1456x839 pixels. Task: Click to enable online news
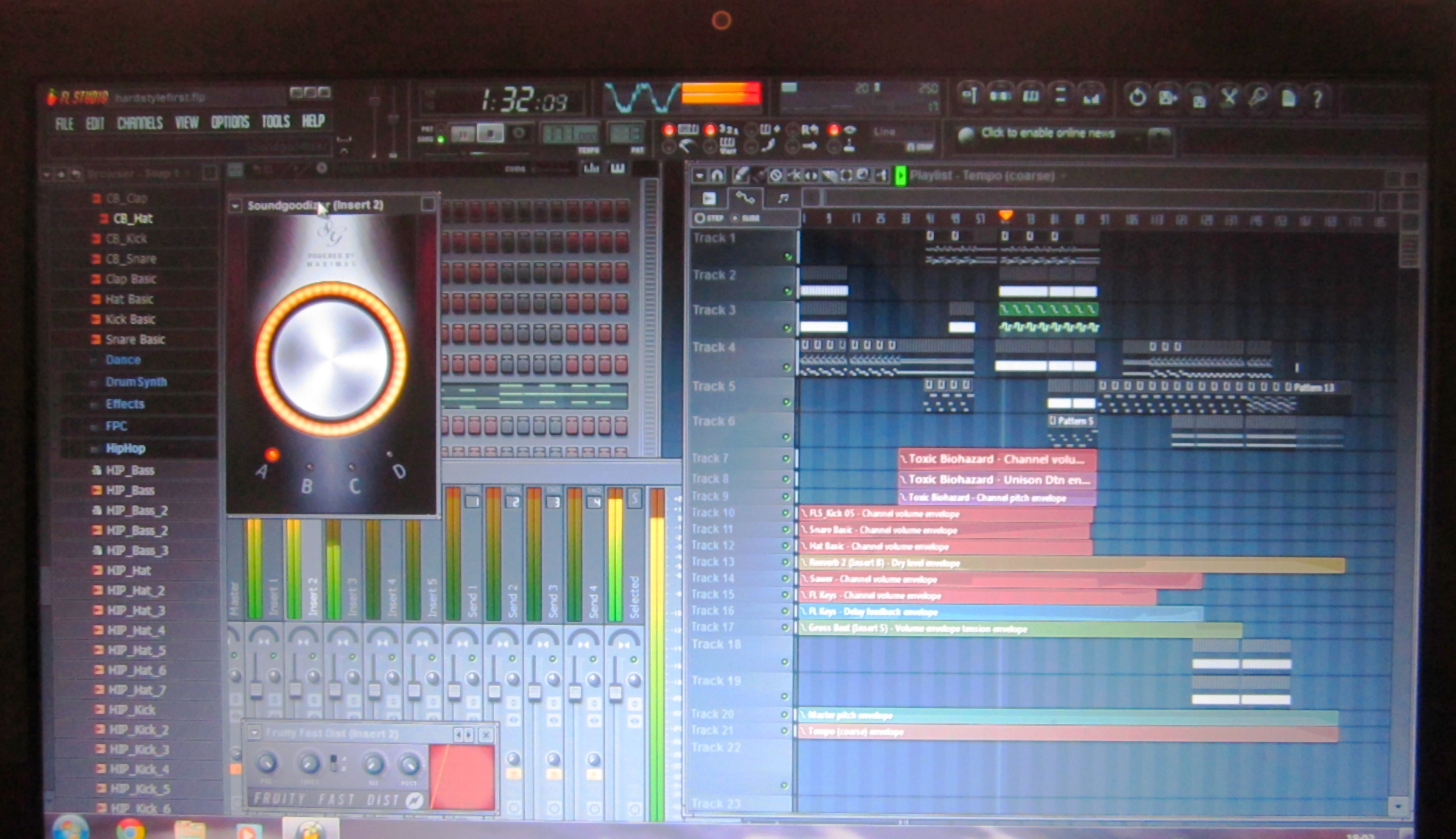[1047, 133]
